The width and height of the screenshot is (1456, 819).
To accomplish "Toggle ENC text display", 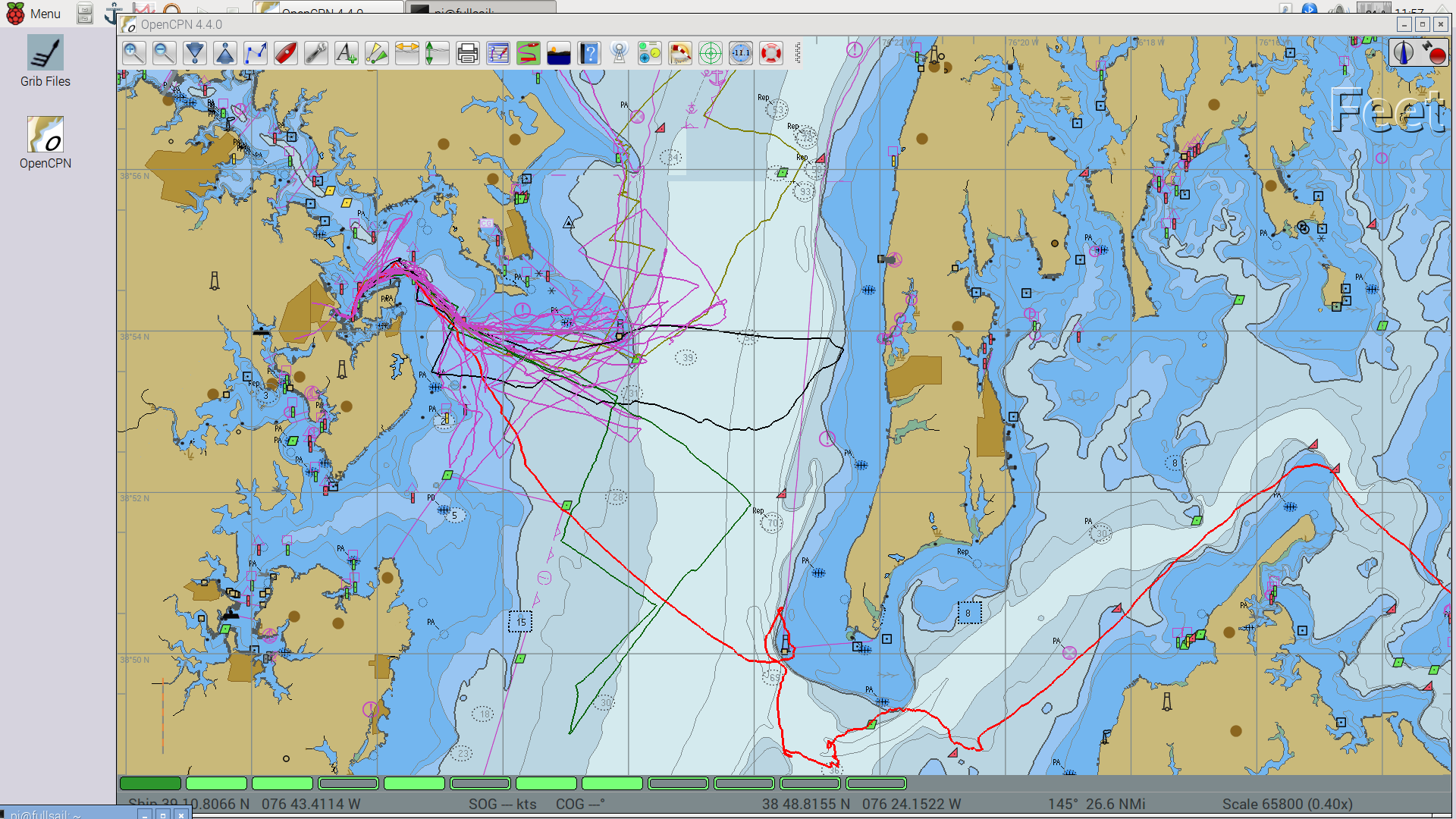I will [x=347, y=53].
